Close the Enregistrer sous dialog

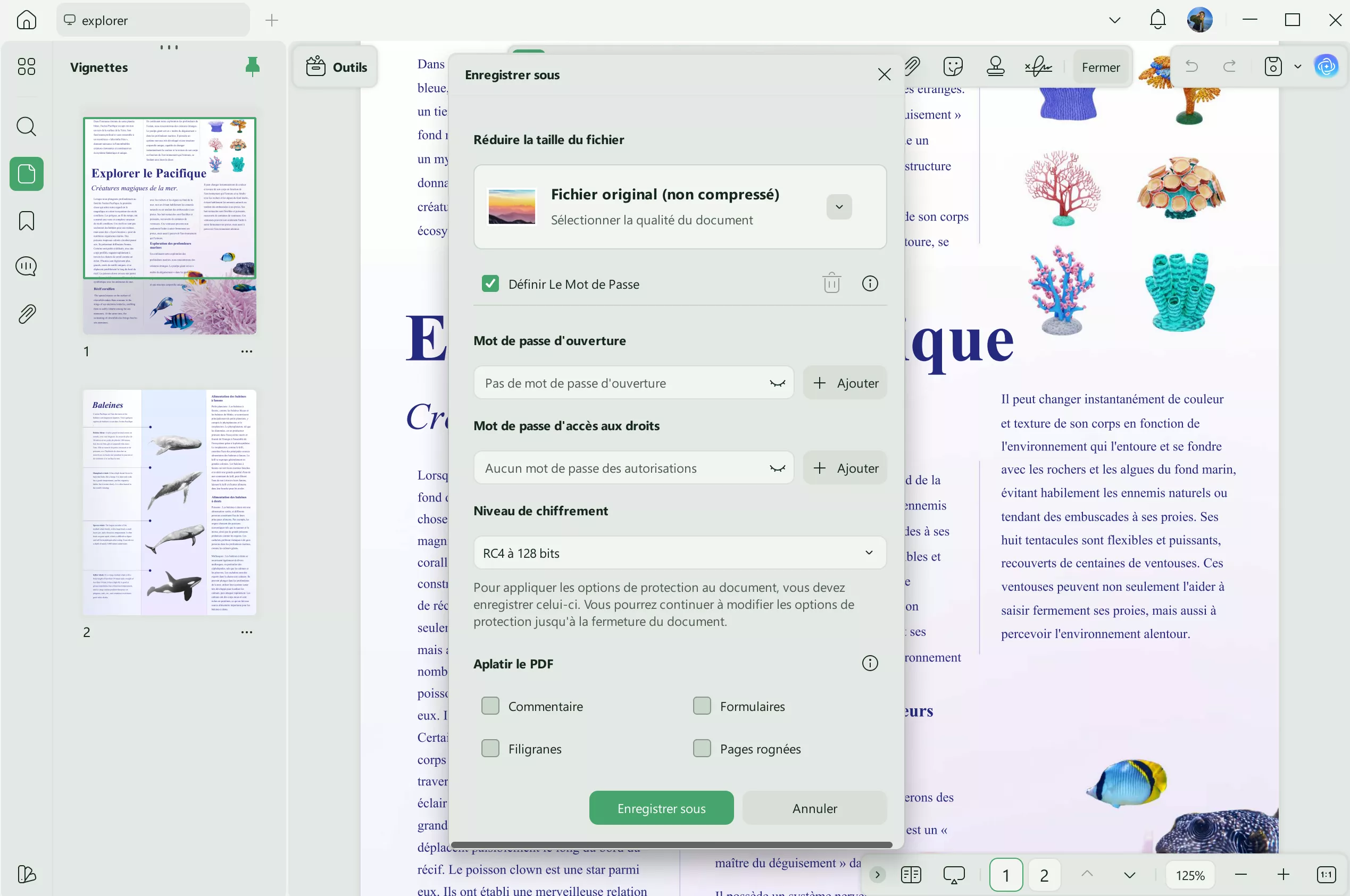coord(884,75)
